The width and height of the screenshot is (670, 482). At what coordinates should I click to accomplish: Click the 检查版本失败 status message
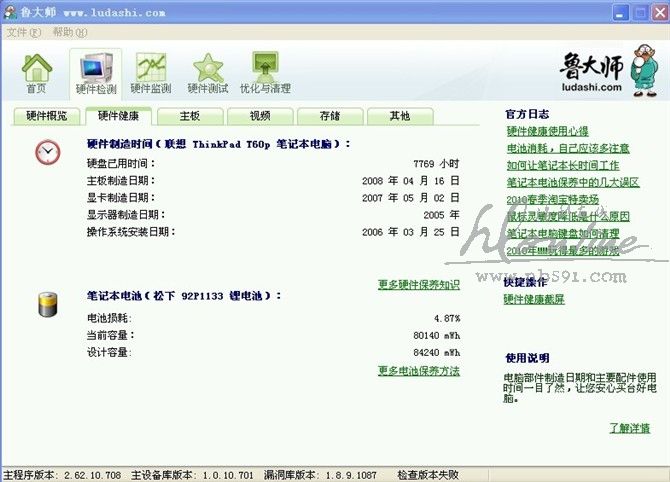click(428, 475)
